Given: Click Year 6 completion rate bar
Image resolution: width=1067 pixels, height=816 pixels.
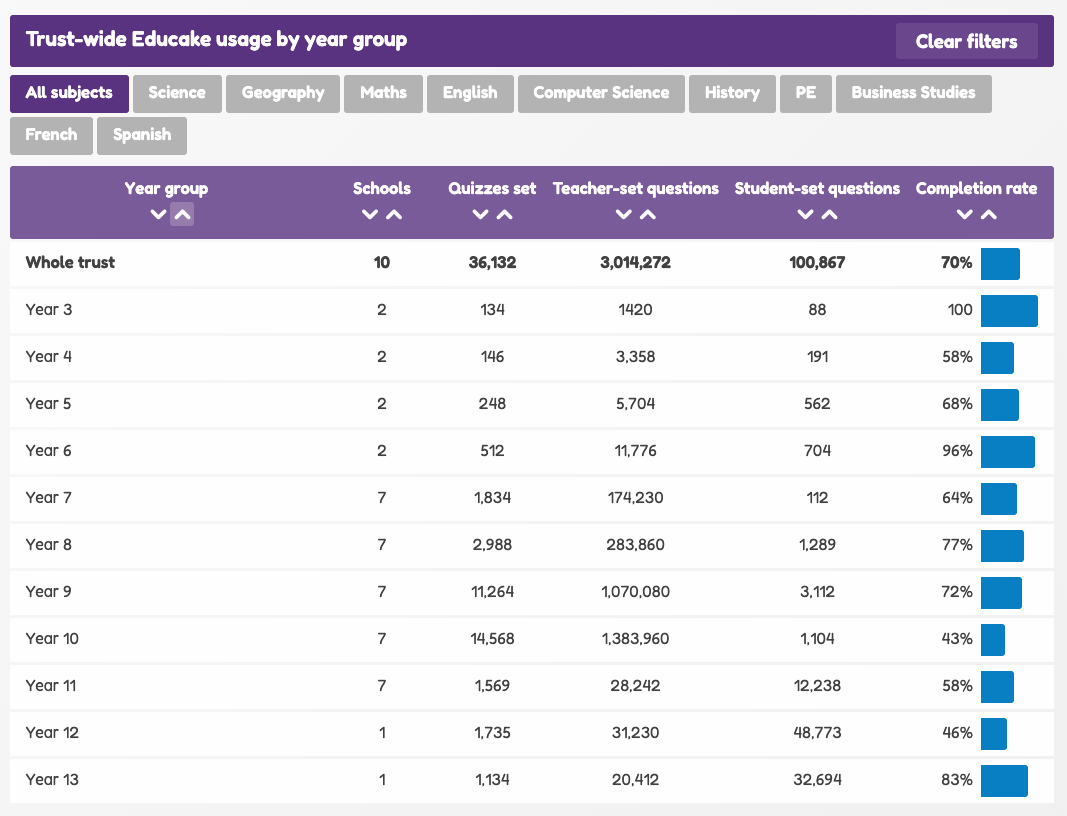Looking at the screenshot, I should pyautogui.click(x=1008, y=452).
